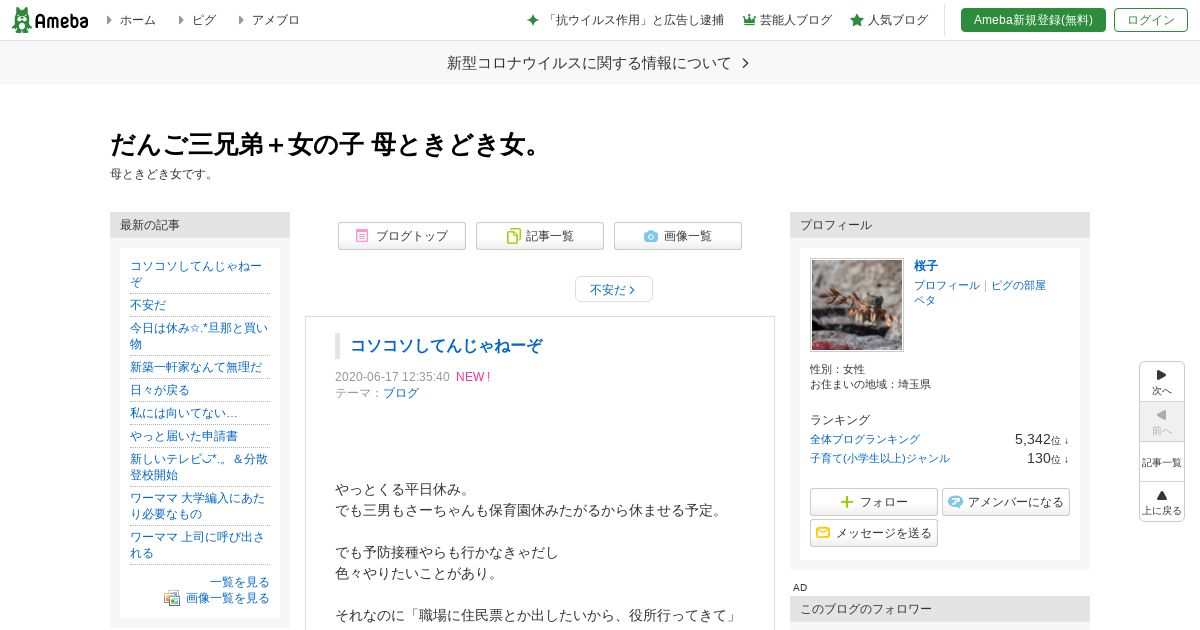Click green plus icon on フォロー button
This screenshot has width=1200, height=630.
(847, 502)
